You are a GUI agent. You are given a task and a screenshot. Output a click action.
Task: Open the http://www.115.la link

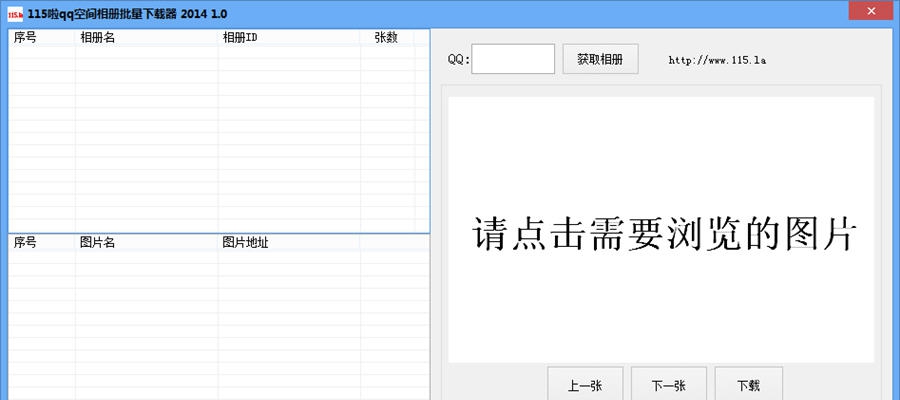(717, 60)
